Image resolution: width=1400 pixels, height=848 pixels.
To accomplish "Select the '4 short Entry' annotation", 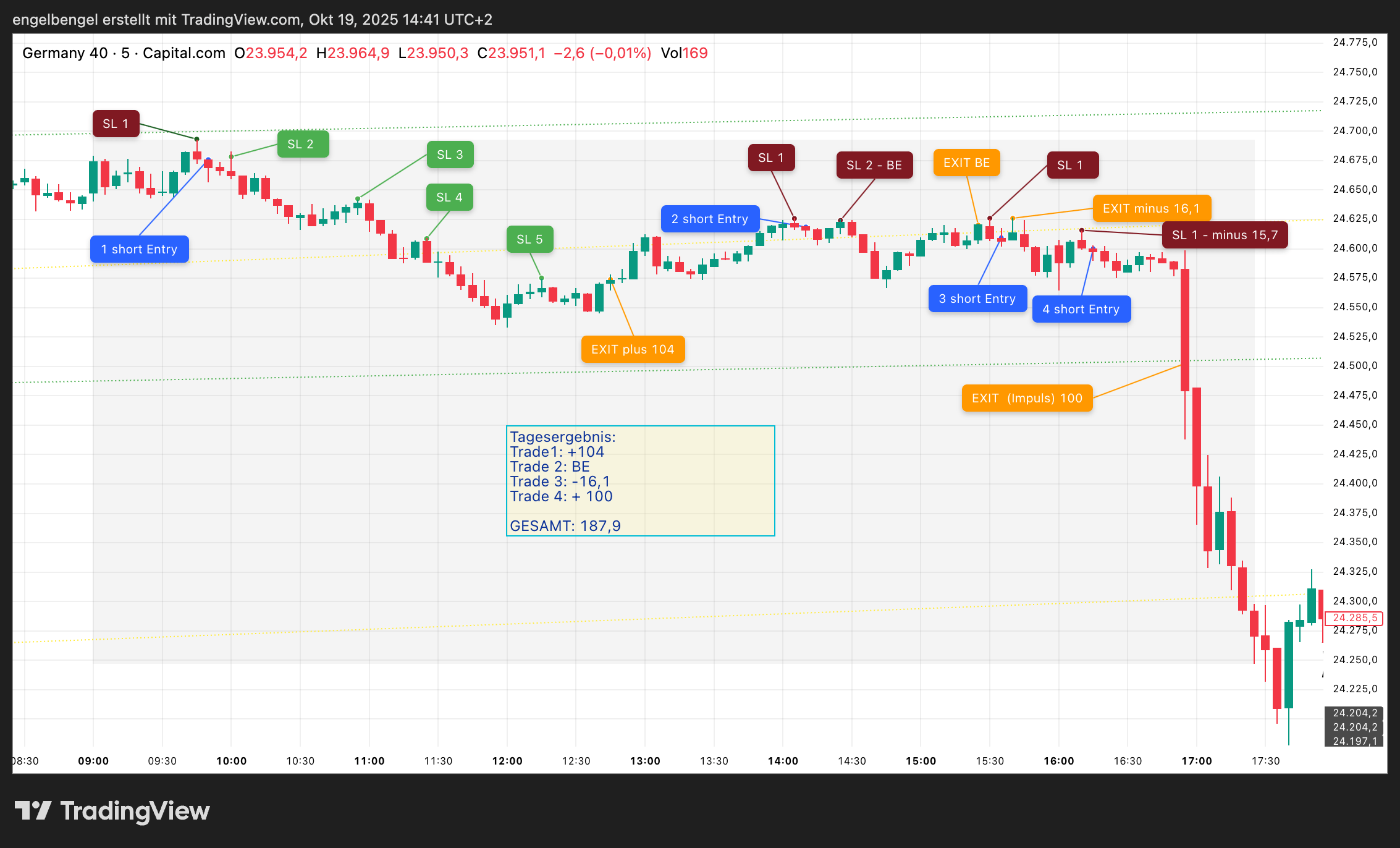I will [x=1081, y=309].
